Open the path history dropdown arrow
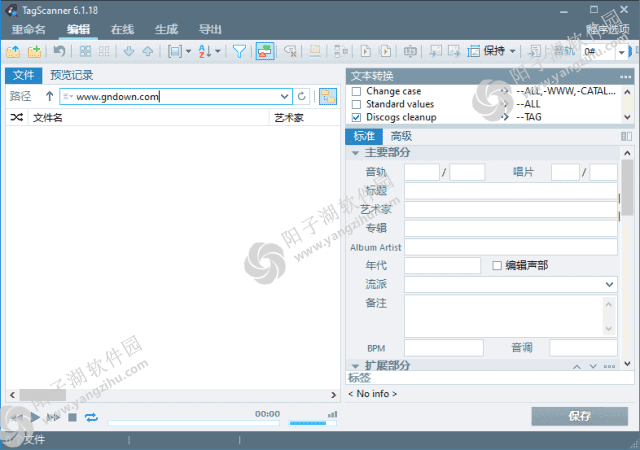Screen dimensions: 640x450 pos(284,96)
